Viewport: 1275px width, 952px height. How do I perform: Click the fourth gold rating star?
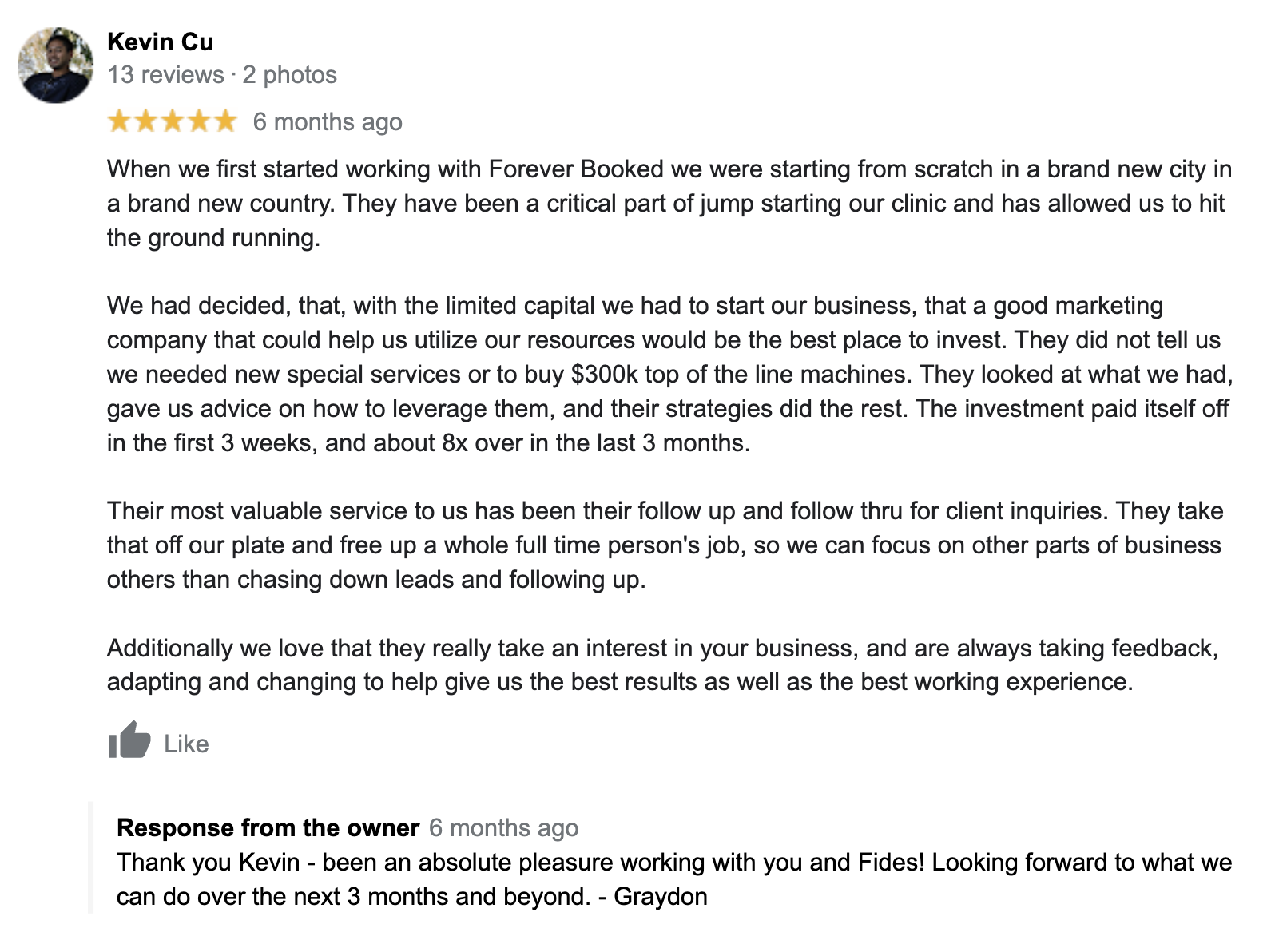[x=199, y=121]
